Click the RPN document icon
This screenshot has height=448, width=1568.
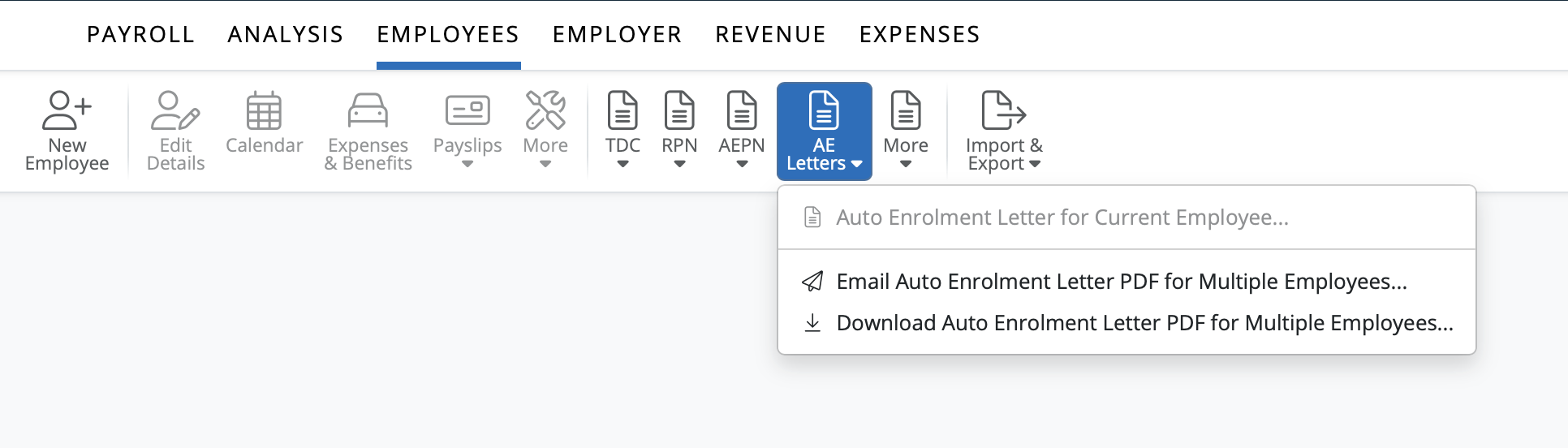point(679,111)
